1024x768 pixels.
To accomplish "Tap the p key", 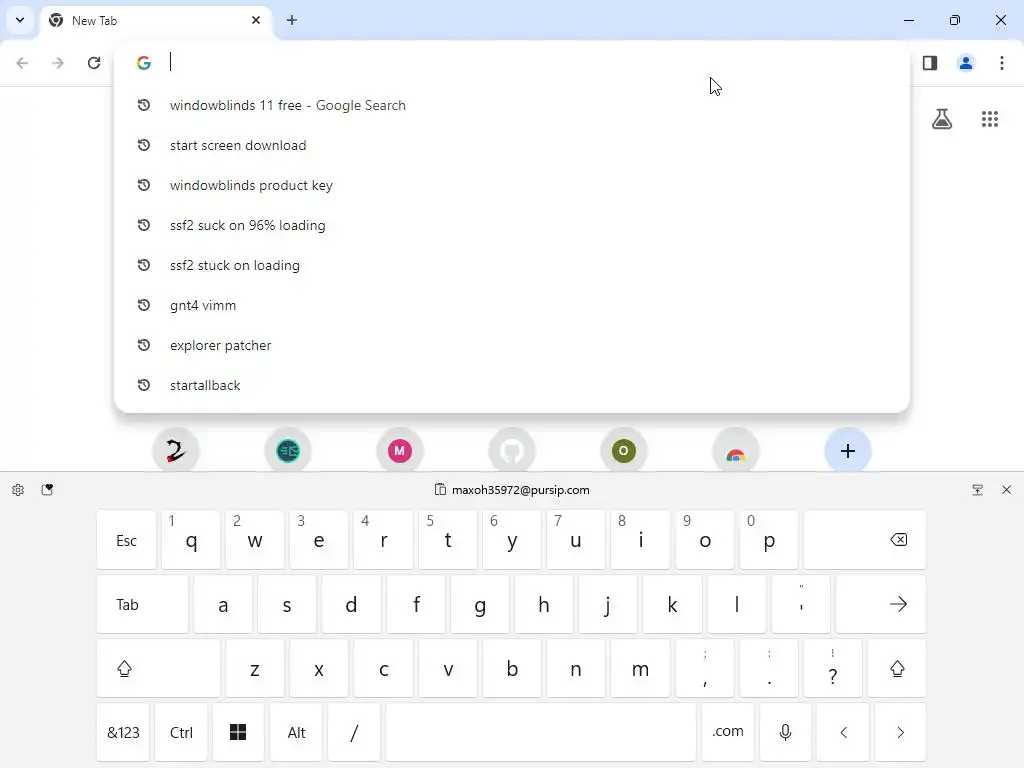I will click(x=769, y=540).
